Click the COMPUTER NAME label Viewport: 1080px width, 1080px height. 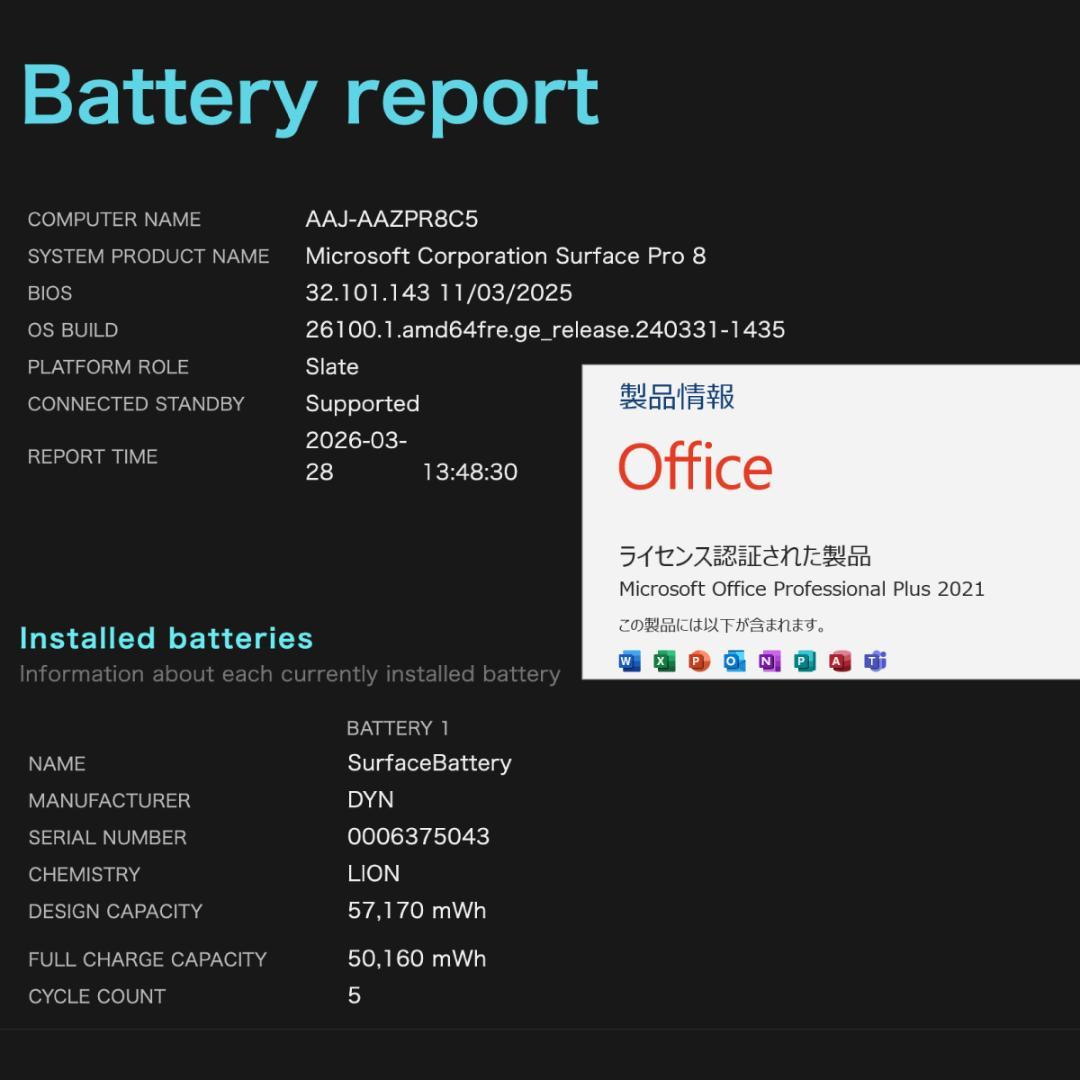pos(114,220)
